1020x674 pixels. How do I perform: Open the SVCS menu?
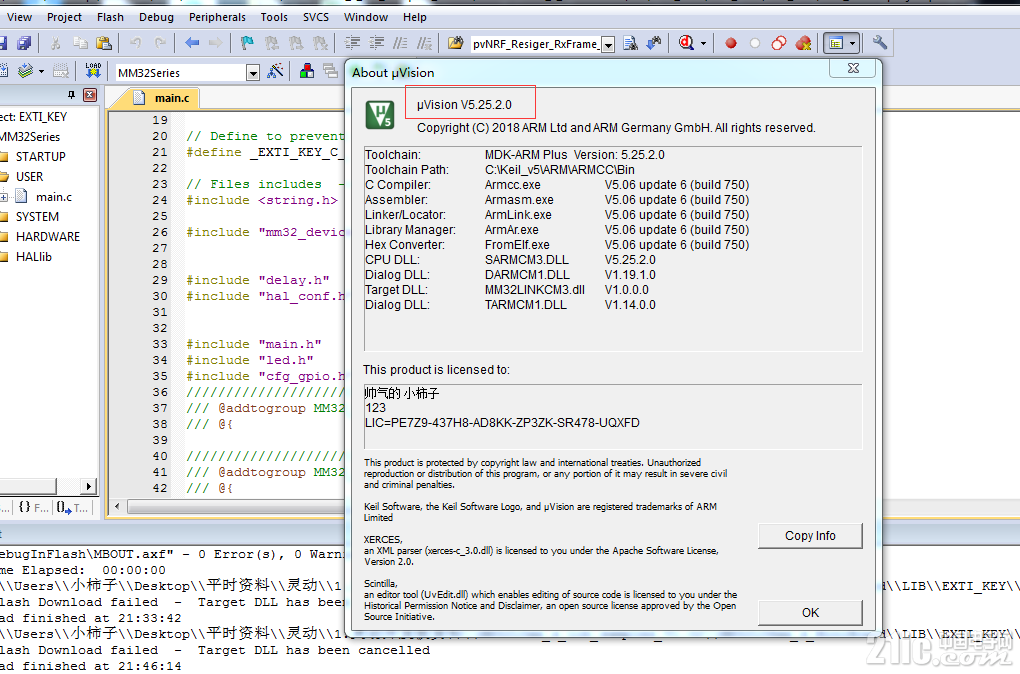pos(315,17)
